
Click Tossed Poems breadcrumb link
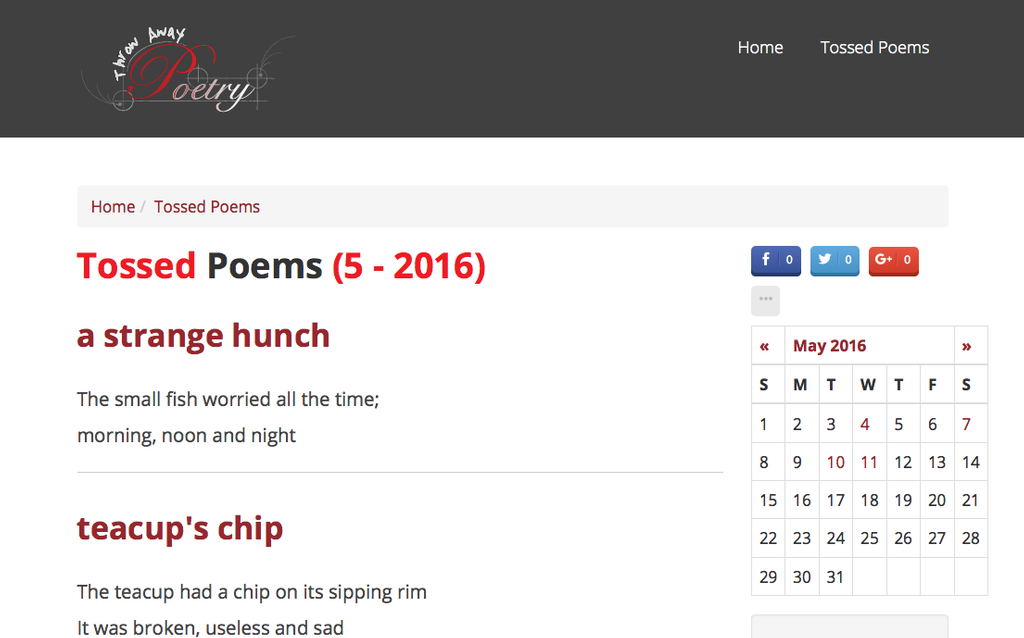pos(207,207)
